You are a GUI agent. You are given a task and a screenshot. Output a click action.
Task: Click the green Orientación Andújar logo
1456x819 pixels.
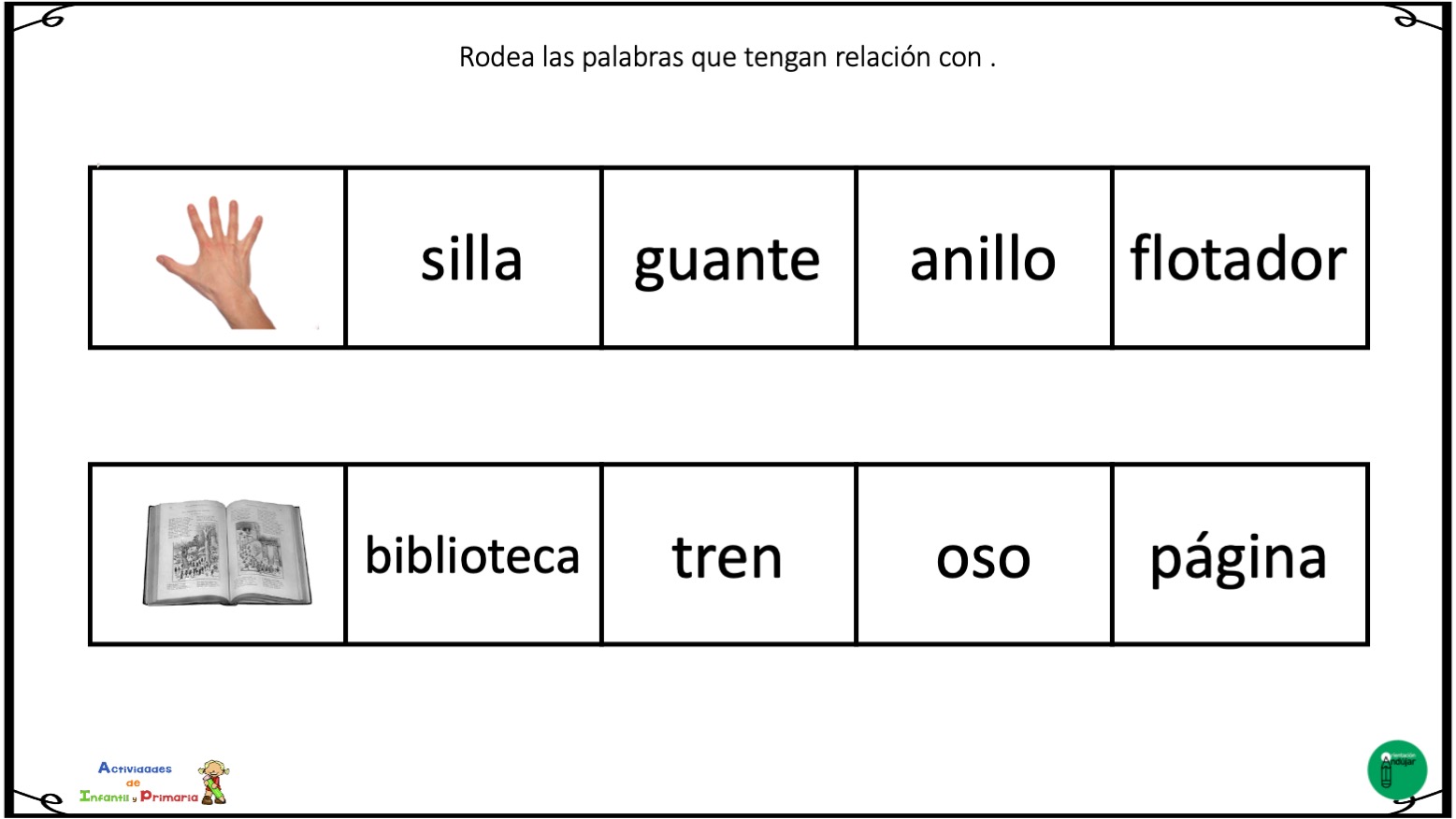tap(1397, 769)
